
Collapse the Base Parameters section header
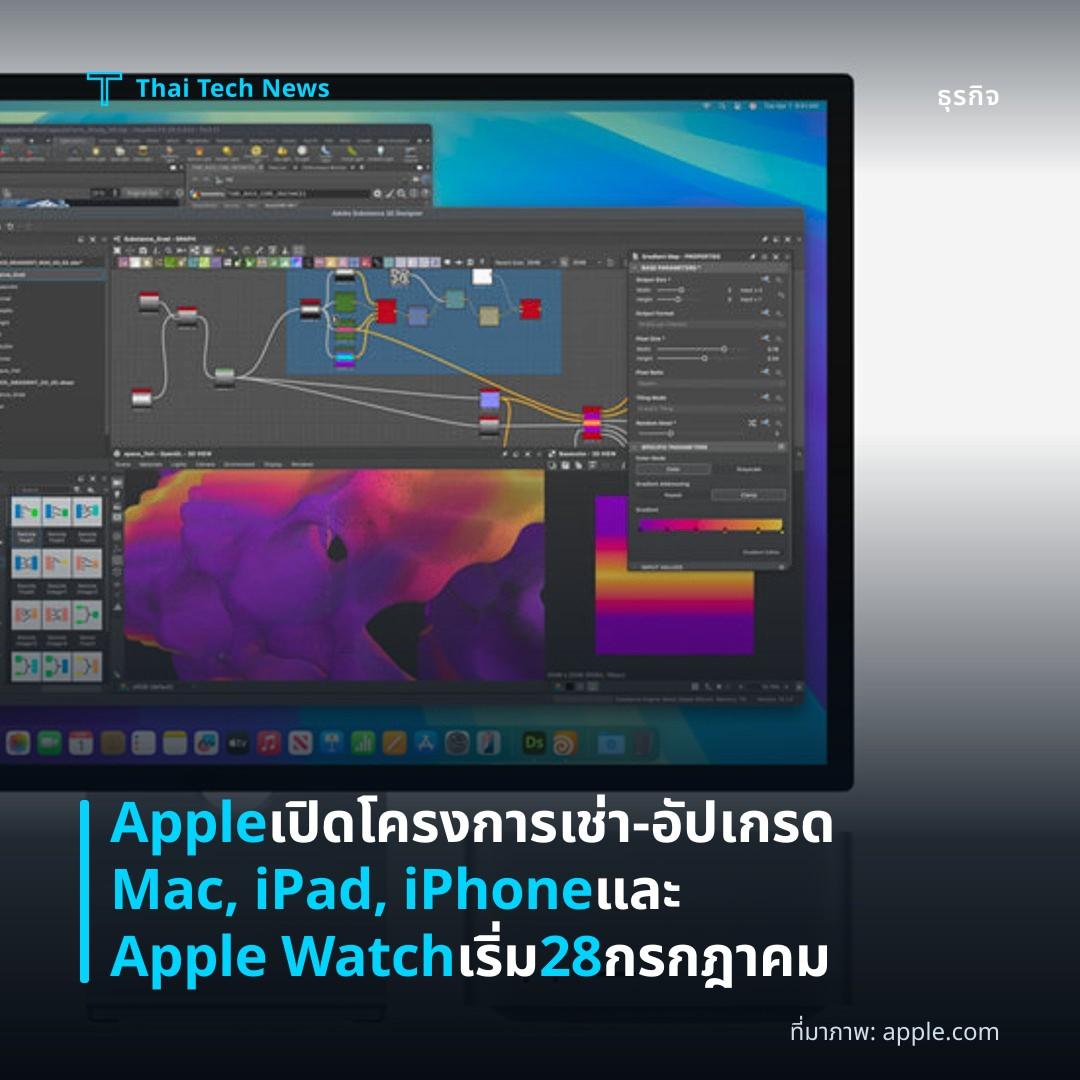[x=709, y=267]
